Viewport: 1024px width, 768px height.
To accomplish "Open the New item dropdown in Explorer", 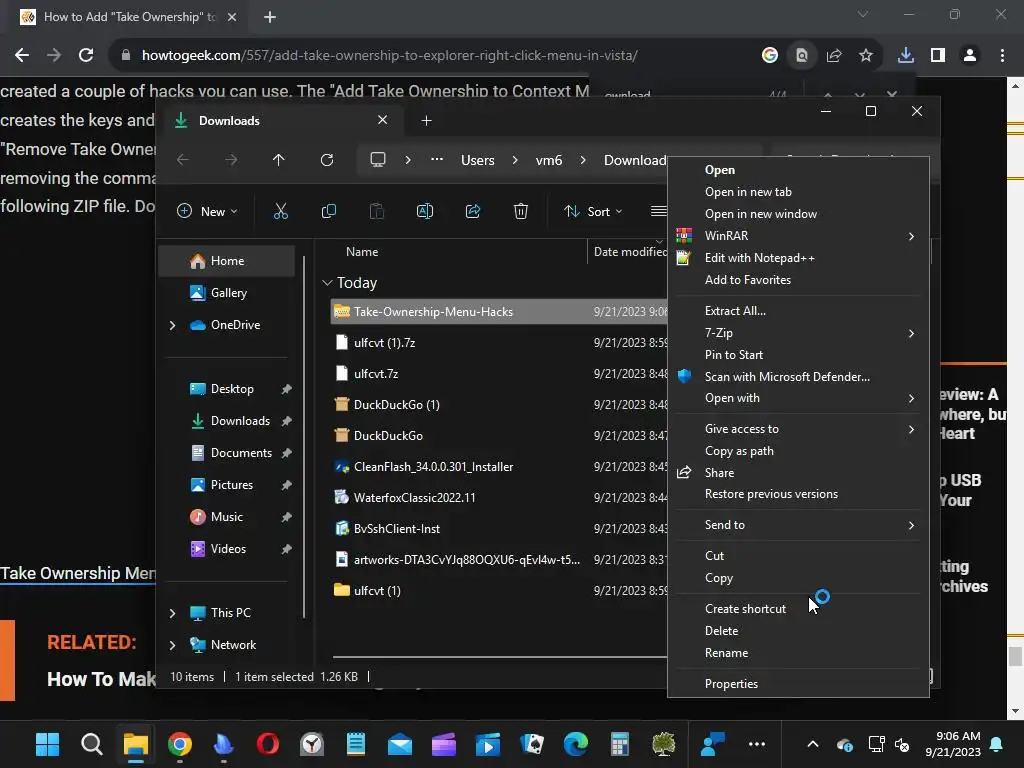I will click(208, 211).
